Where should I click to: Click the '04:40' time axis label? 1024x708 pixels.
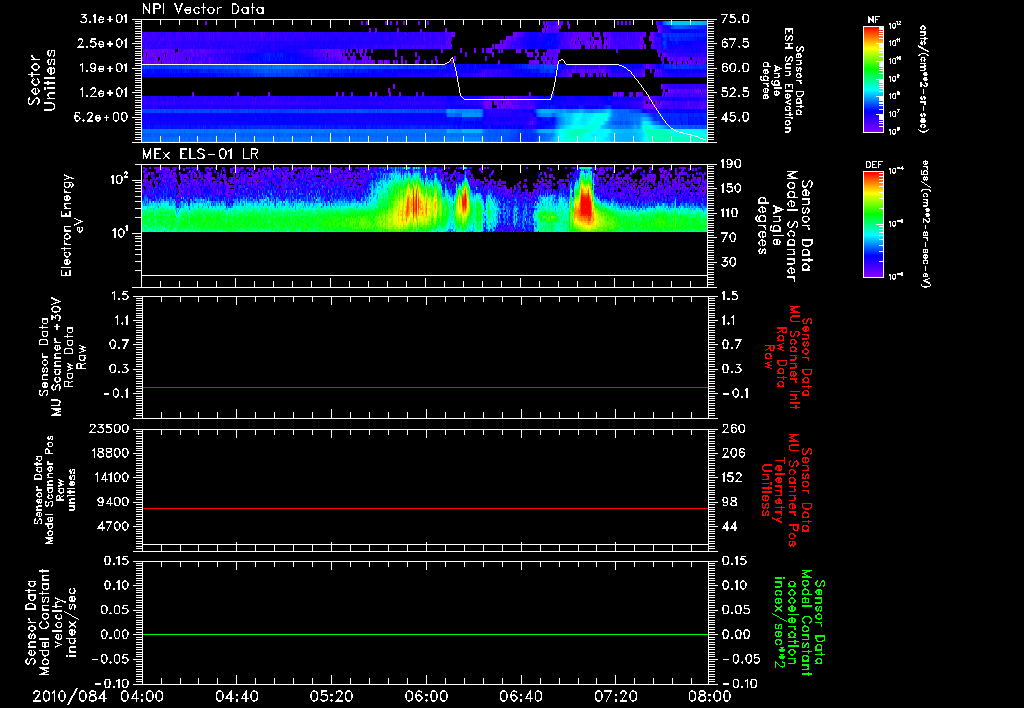pyautogui.click(x=236, y=696)
